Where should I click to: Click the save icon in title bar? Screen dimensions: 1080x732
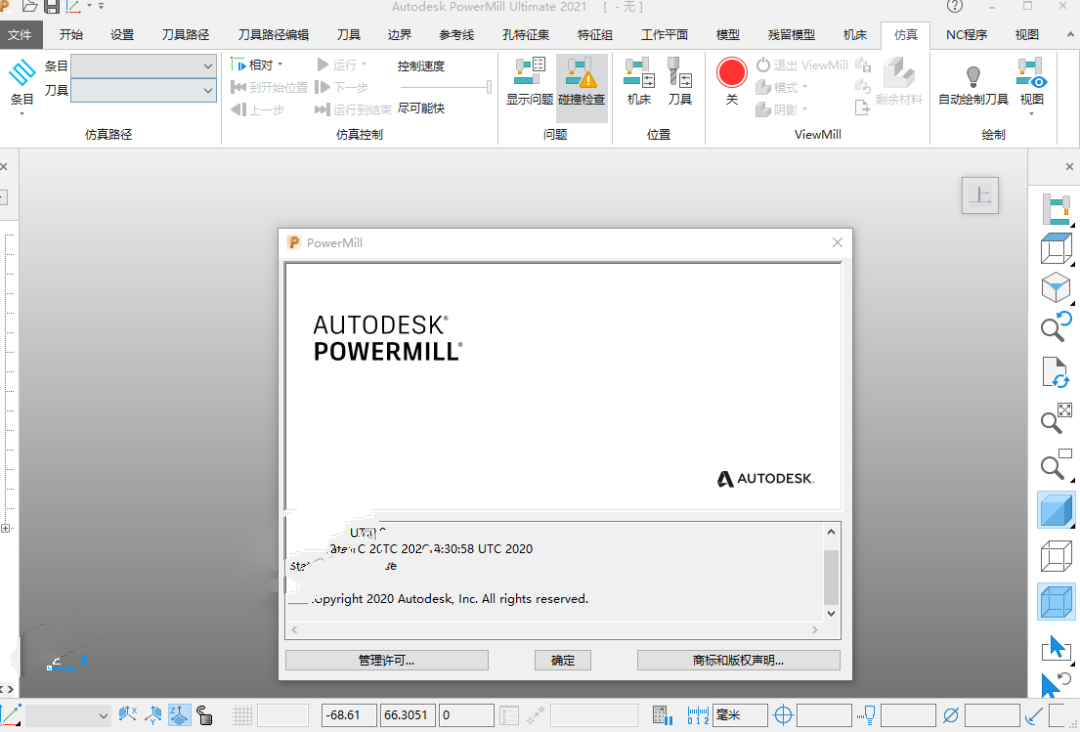pyautogui.click(x=52, y=6)
